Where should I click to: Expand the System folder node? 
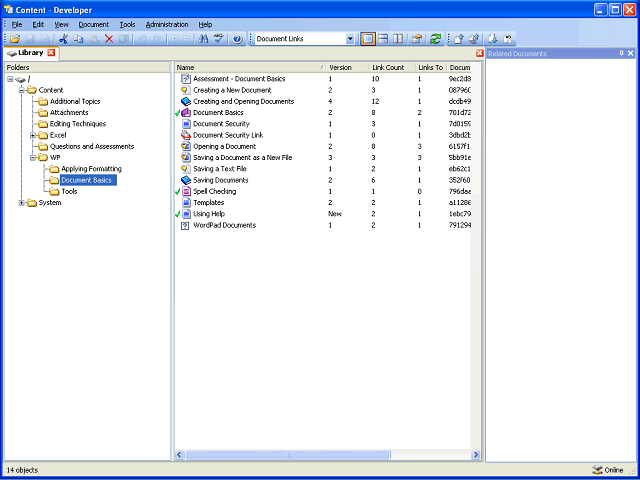click(x=22, y=203)
